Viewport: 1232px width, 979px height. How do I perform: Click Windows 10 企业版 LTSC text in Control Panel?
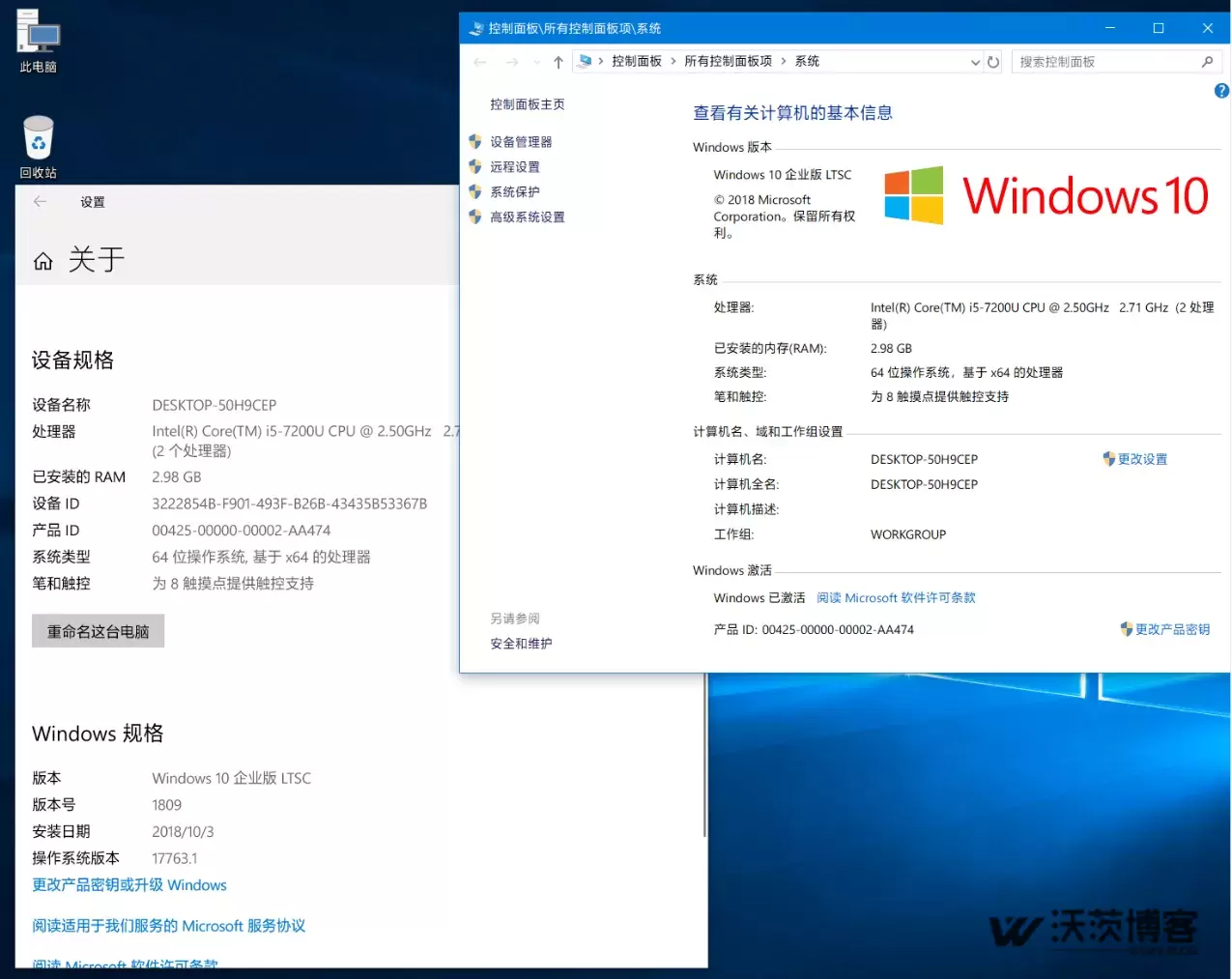tap(783, 175)
